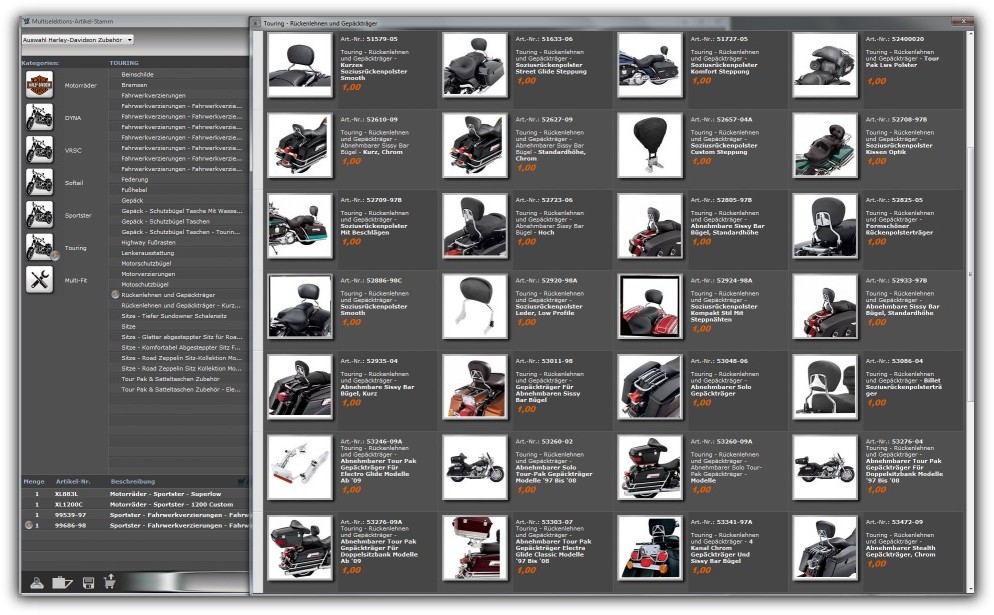This screenshot has height=615, width=994.
Task: Pick the VRSC motorcycle category icon
Action: 39,150
